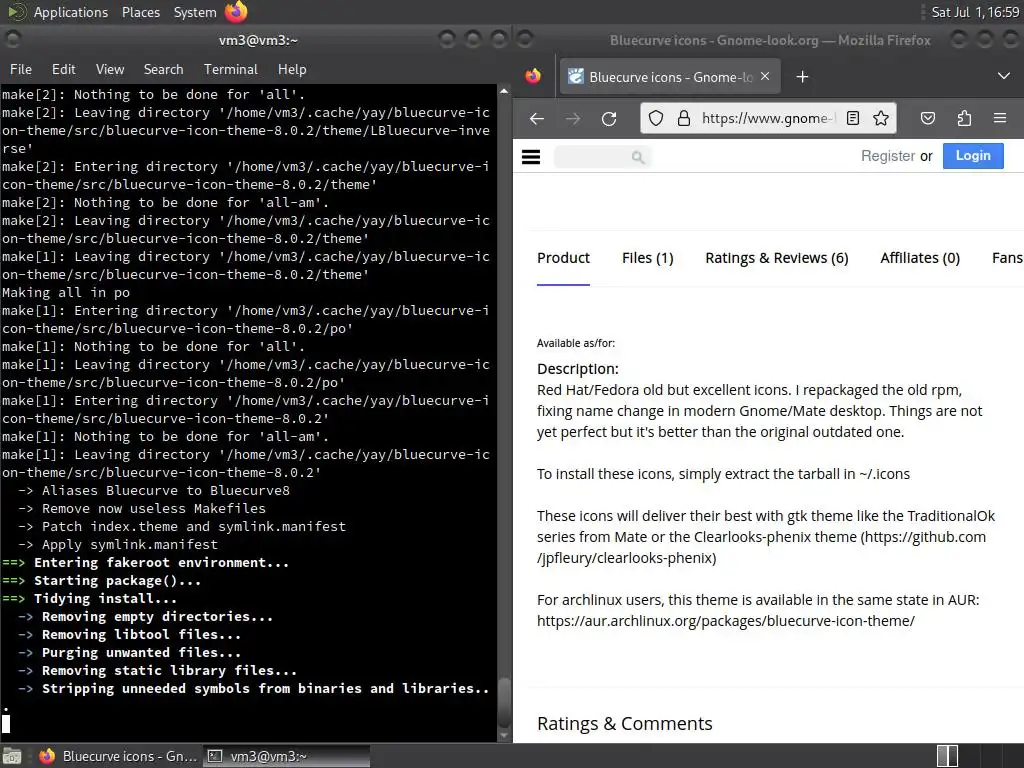Image resolution: width=1024 pixels, height=768 pixels.
Task: Reload the current page
Action: [x=609, y=118]
